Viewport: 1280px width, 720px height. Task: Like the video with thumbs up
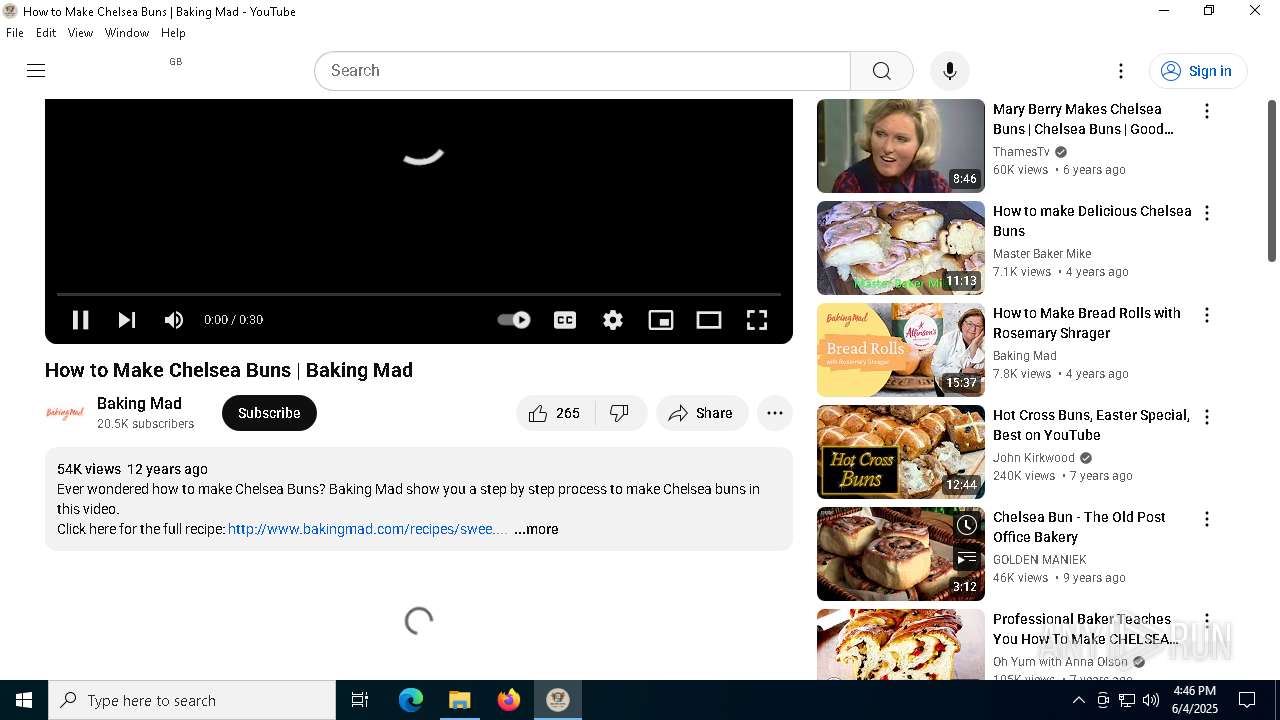click(555, 413)
